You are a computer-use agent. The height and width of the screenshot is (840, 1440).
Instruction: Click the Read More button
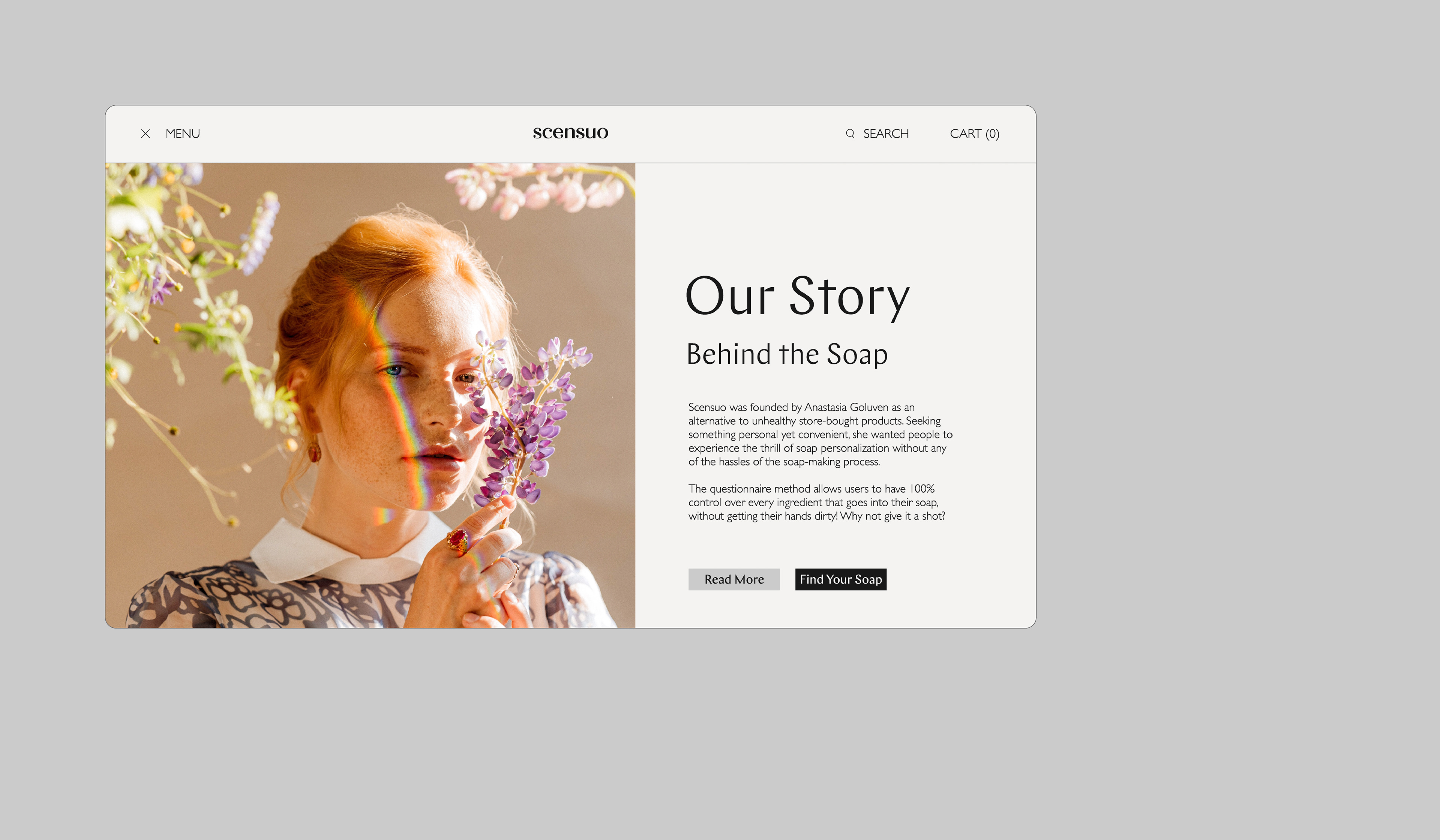(x=734, y=579)
